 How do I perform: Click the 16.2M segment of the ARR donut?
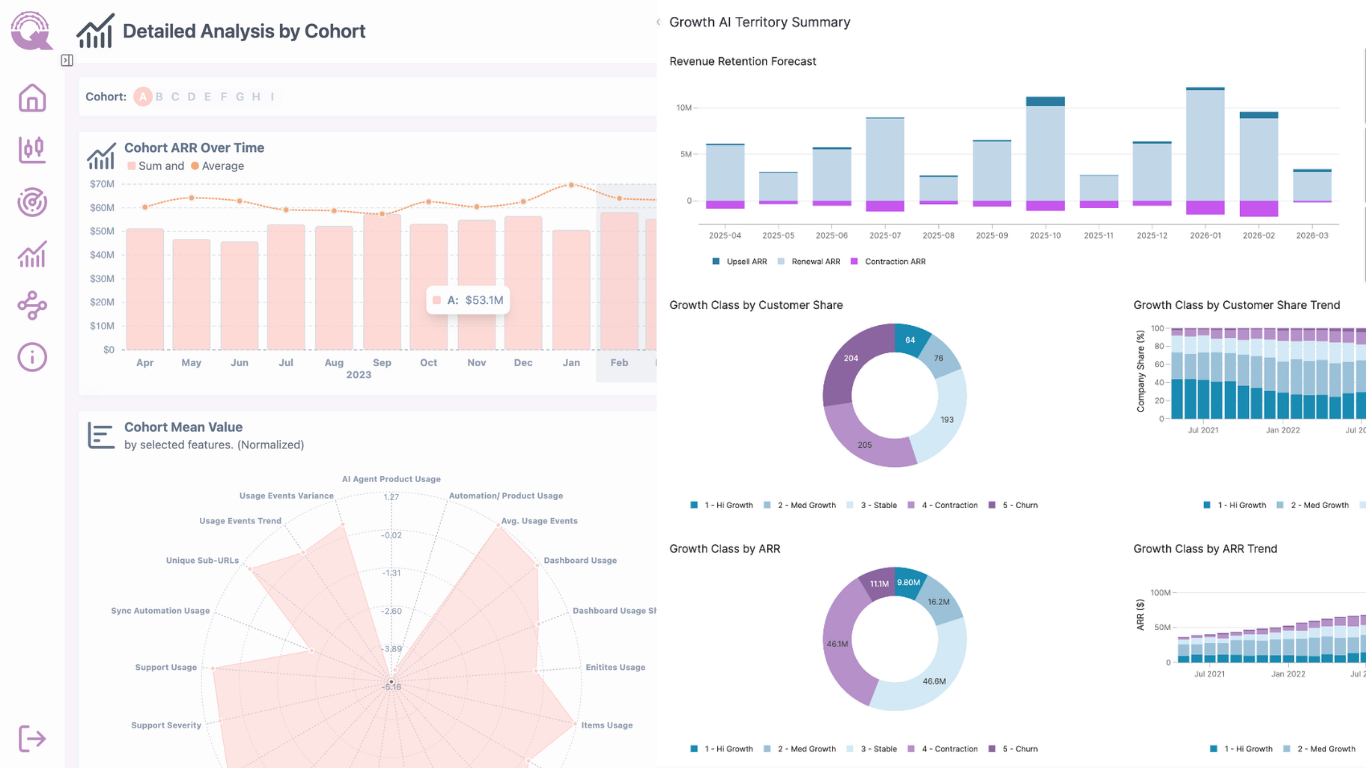point(938,602)
